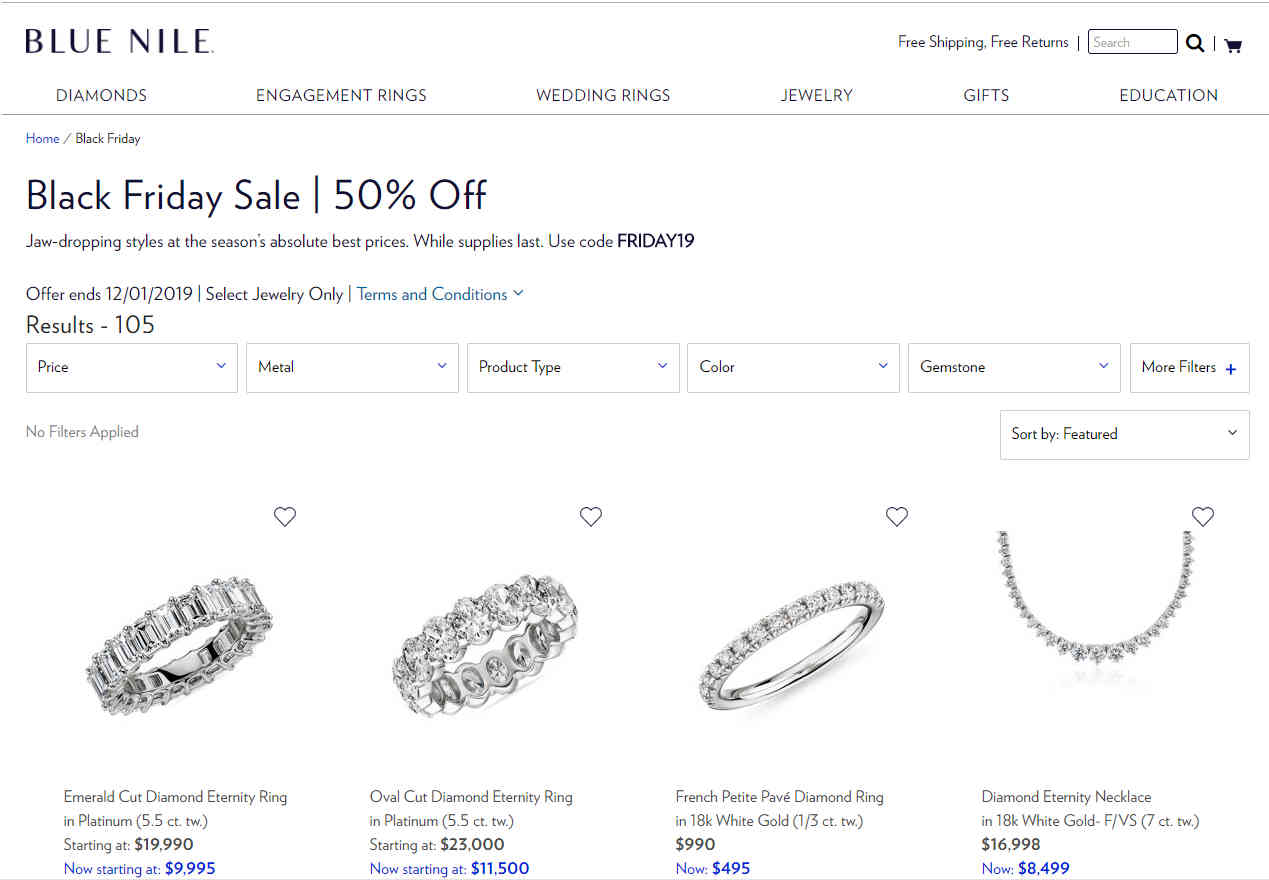Open the Engagement Rings menu

[341, 96]
